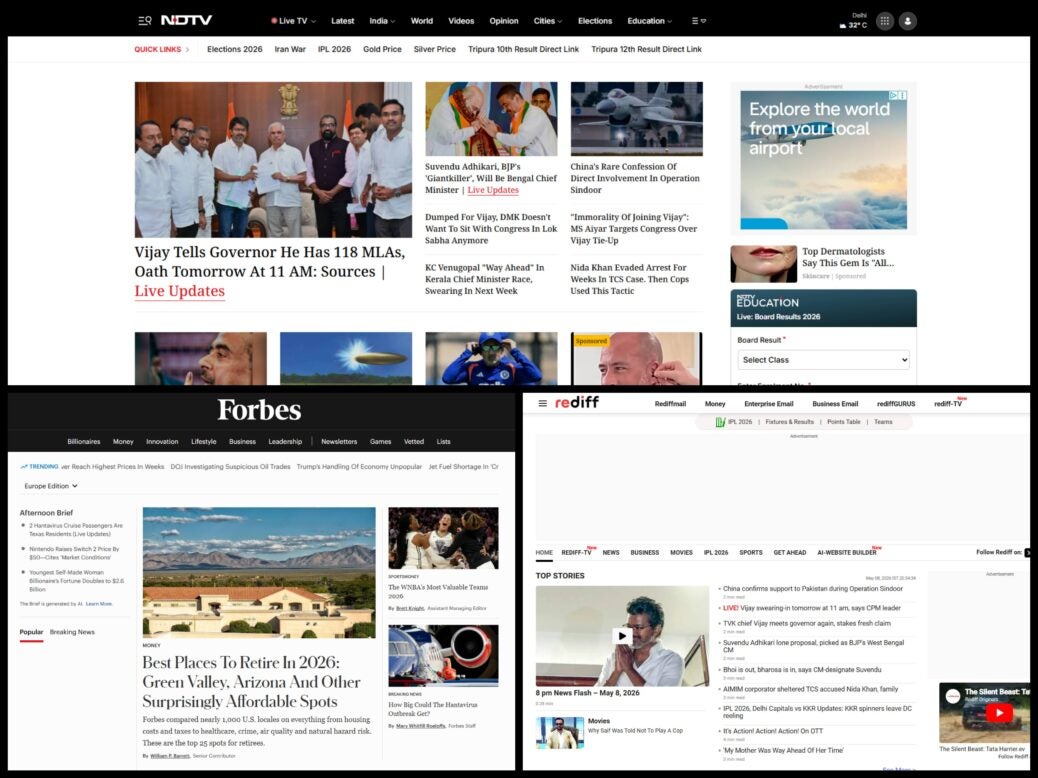Open Best Places To Retire In 2026 headline
Viewport: 1038px width, 778px height.
coord(252,682)
